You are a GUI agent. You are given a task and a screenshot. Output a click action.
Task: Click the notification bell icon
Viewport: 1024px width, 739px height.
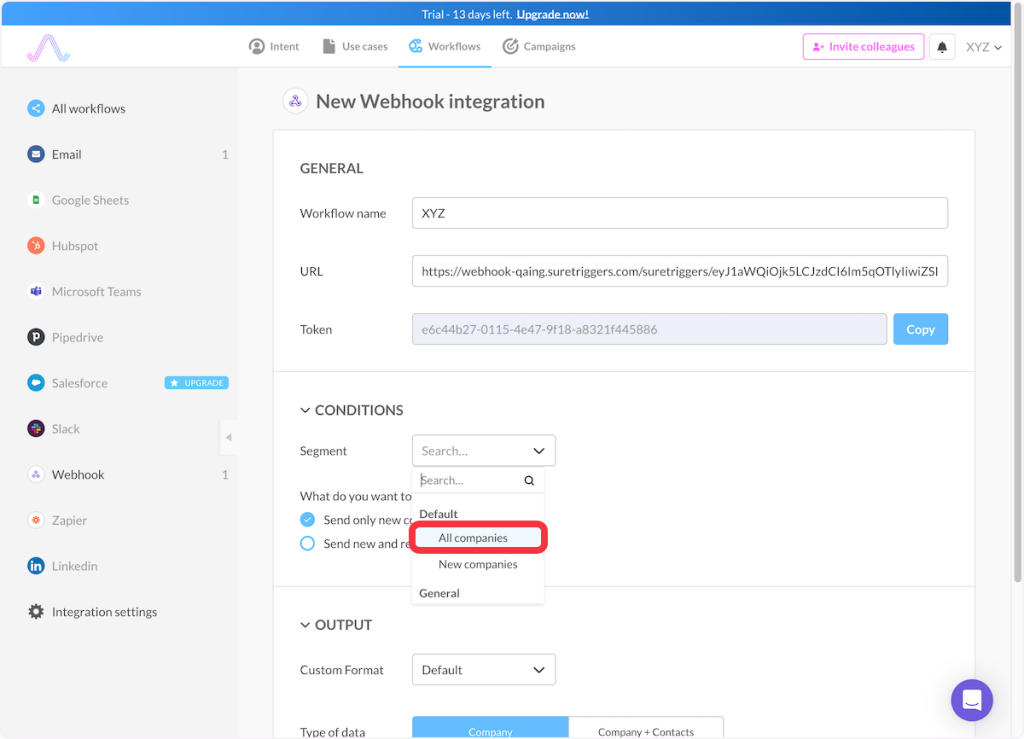pos(942,47)
